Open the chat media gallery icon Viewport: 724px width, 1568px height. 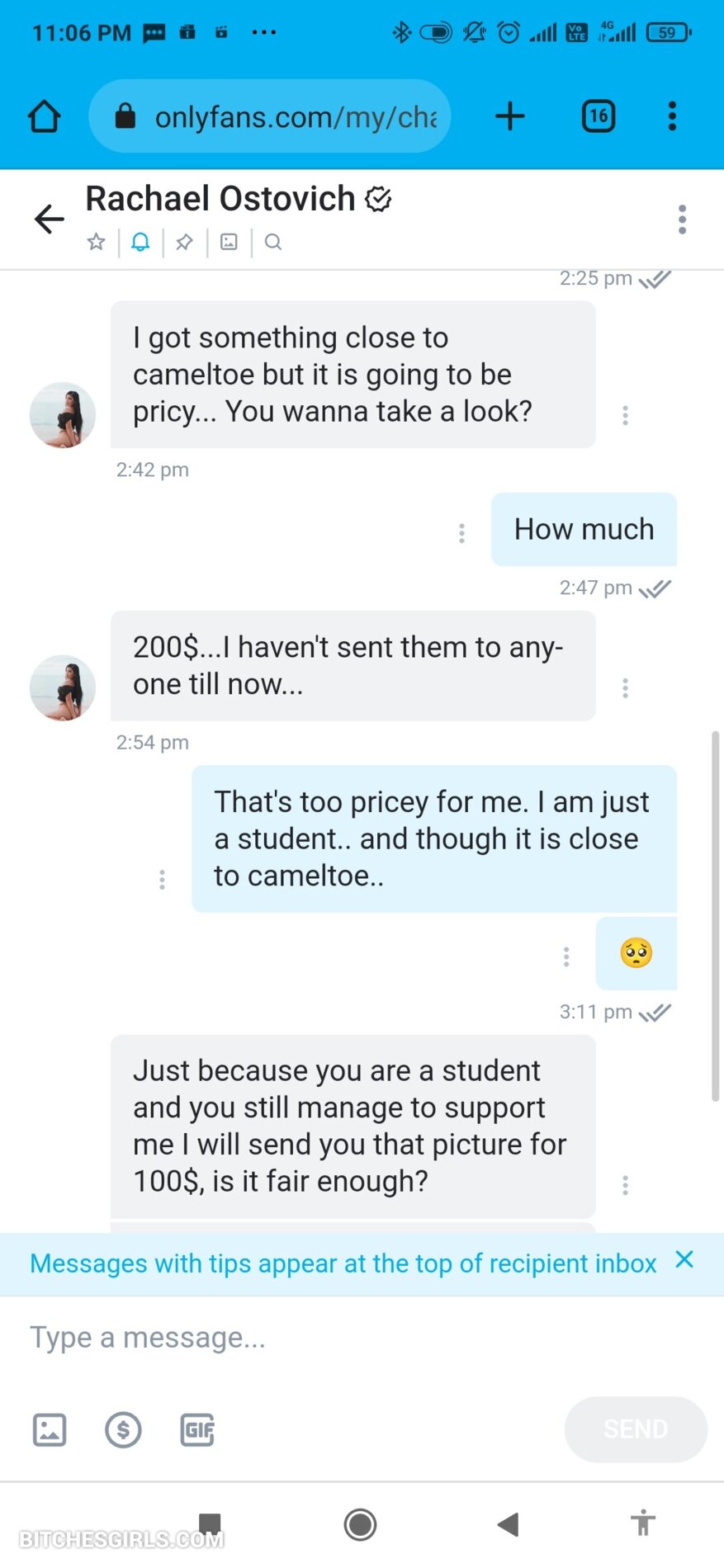coord(229,242)
